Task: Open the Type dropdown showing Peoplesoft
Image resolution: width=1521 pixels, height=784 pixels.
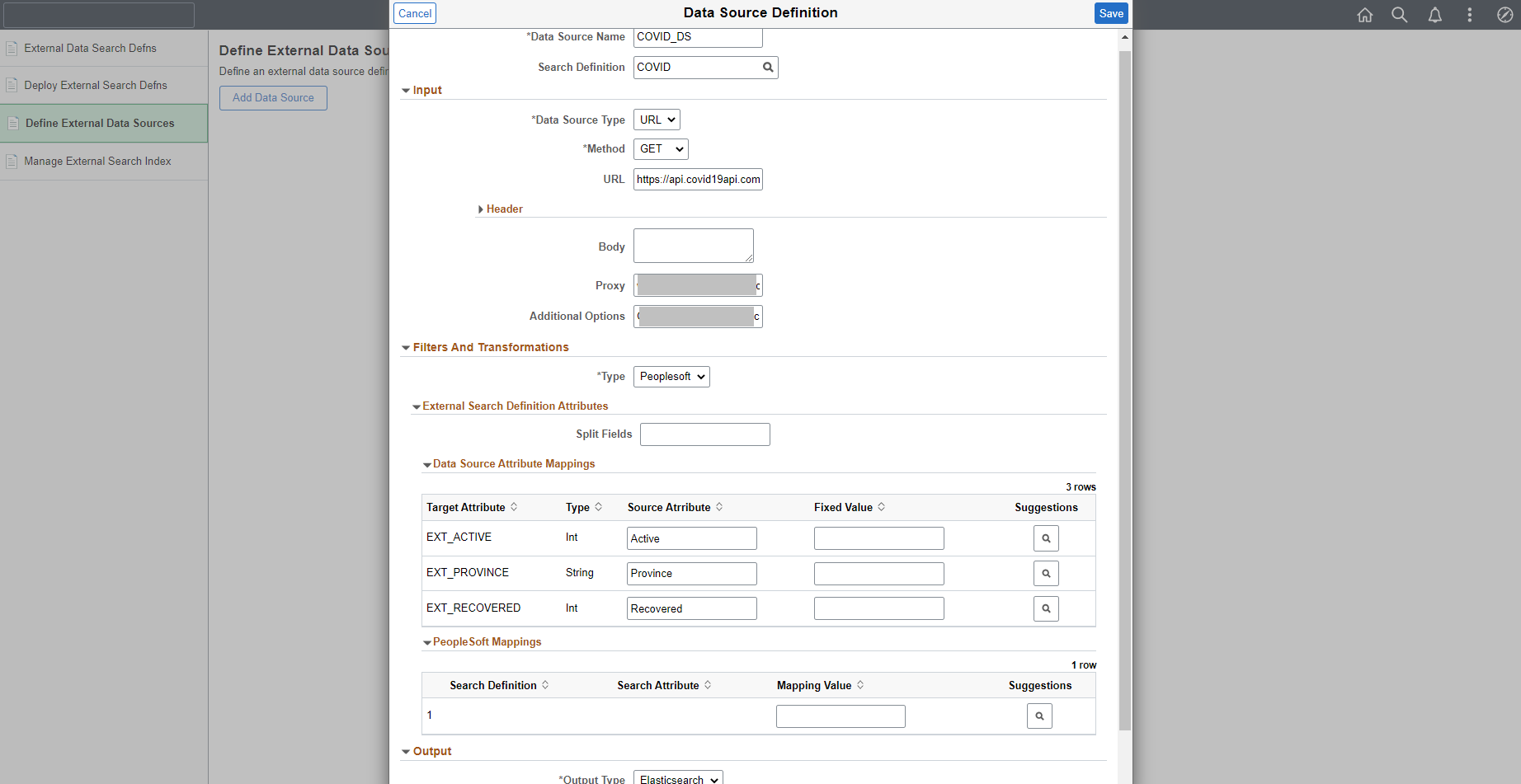Action: click(x=671, y=377)
